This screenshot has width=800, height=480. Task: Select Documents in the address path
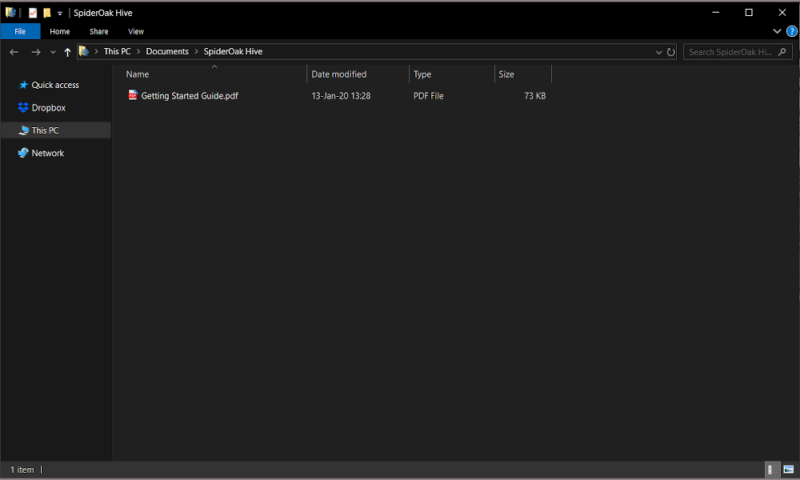point(167,52)
